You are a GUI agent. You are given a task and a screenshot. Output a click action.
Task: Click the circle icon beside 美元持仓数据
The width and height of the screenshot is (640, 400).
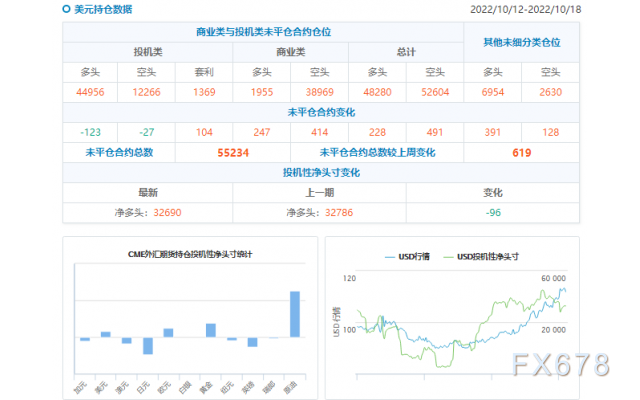[66, 9]
